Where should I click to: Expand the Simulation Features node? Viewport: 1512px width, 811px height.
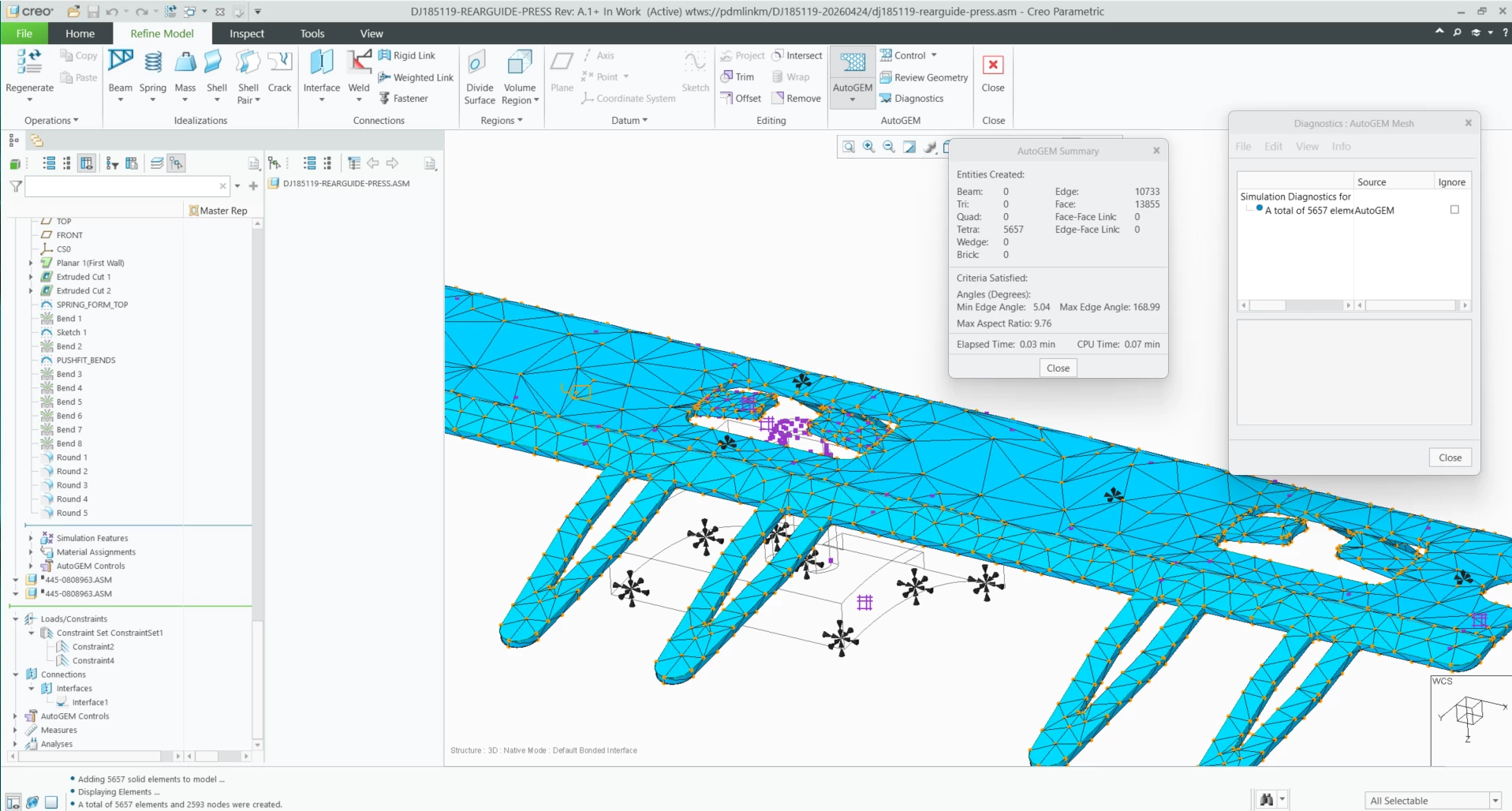click(31, 538)
